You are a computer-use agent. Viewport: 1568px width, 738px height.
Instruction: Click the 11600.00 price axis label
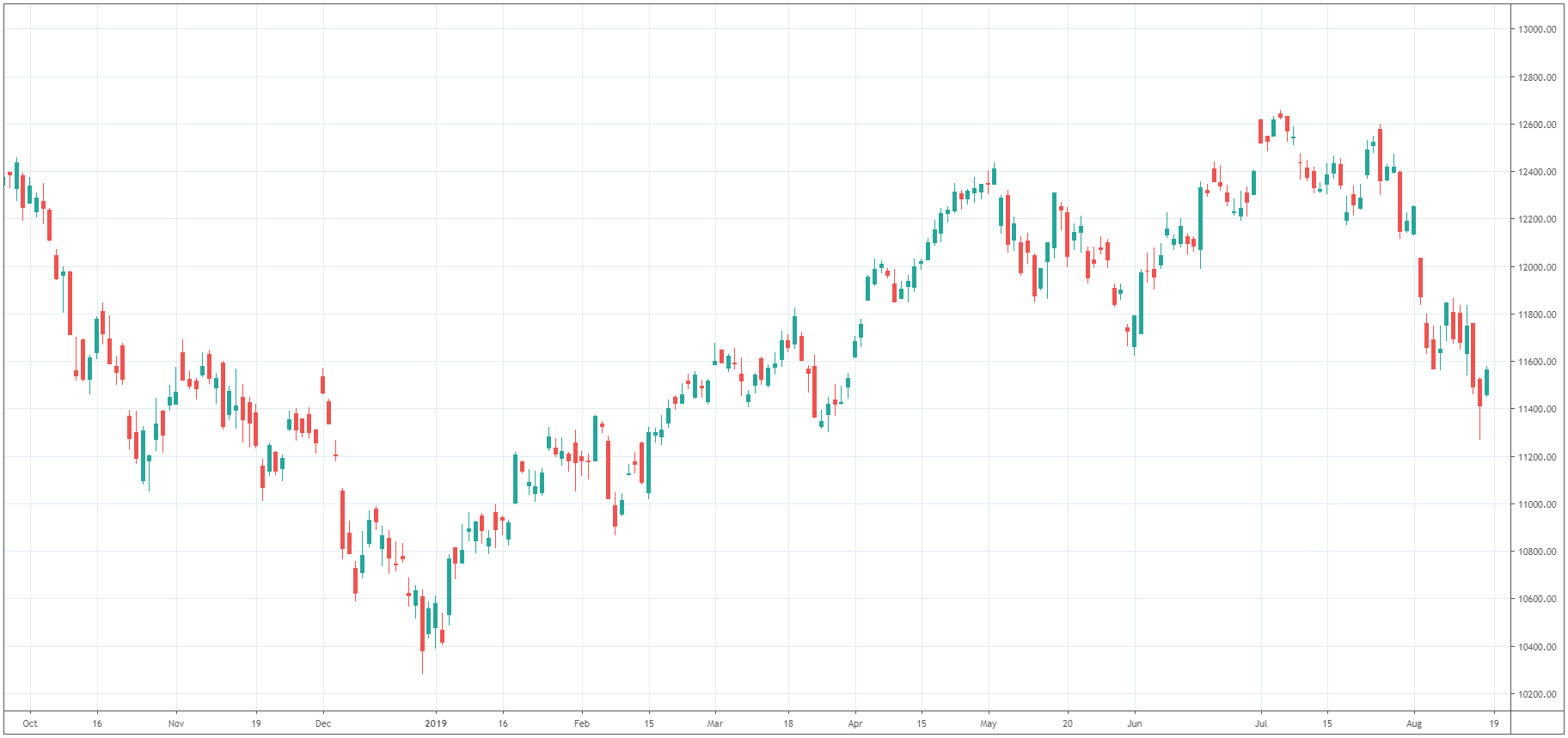coord(1537,362)
